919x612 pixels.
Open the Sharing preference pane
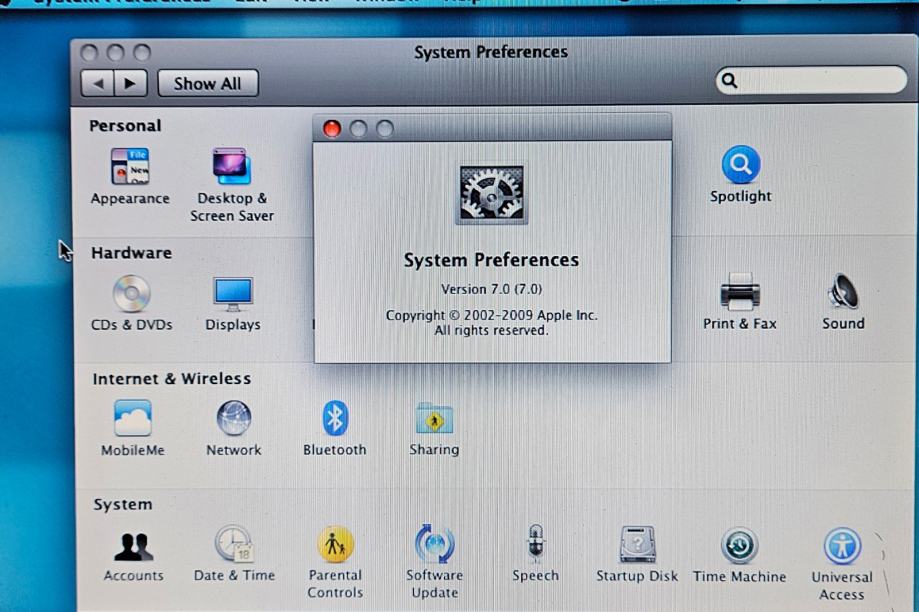[x=434, y=428]
